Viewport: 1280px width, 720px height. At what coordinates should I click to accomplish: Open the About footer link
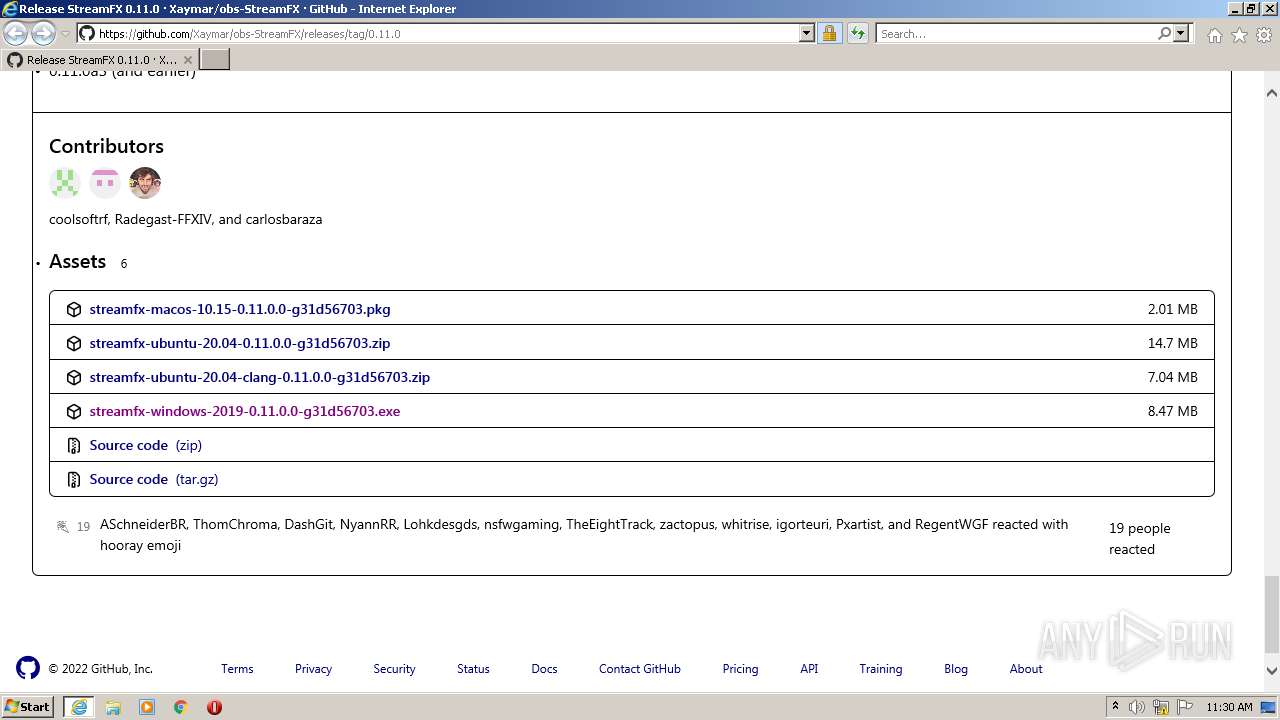[1026, 669]
